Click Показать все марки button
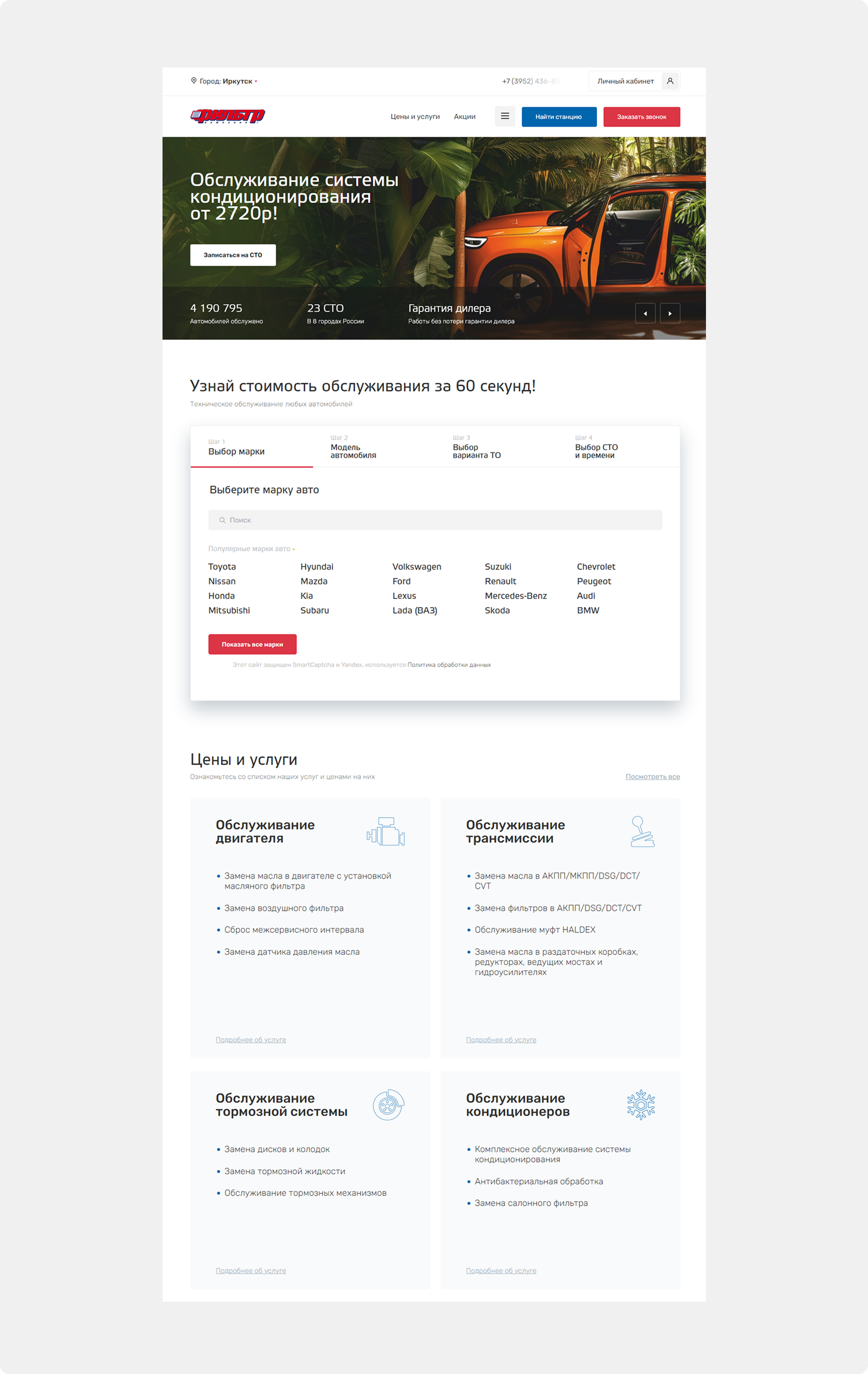The image size is (868, 1374). 252,644
